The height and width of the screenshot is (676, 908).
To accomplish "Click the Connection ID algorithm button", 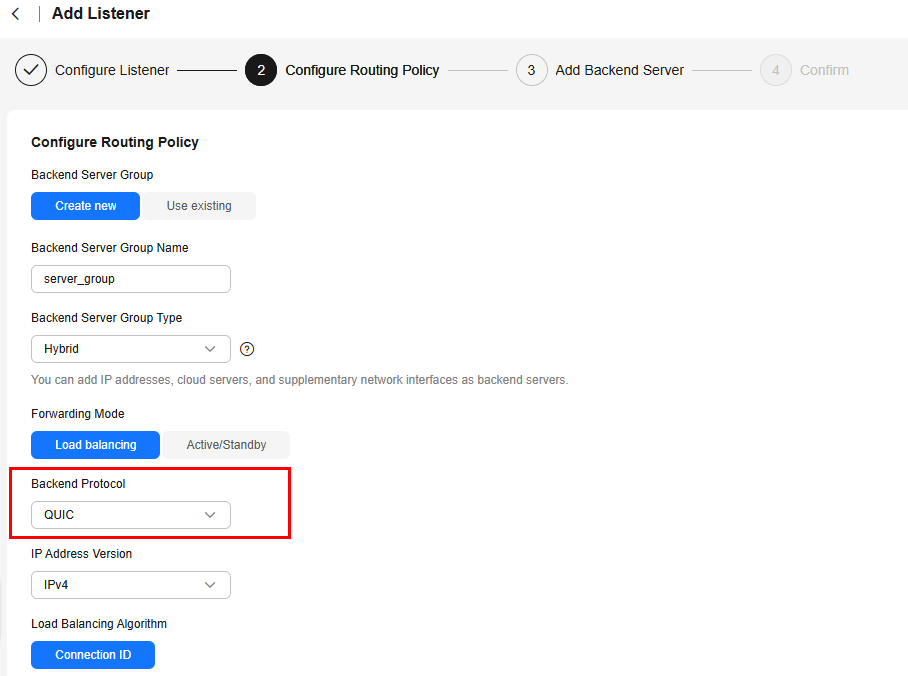I will click(93, 655).
